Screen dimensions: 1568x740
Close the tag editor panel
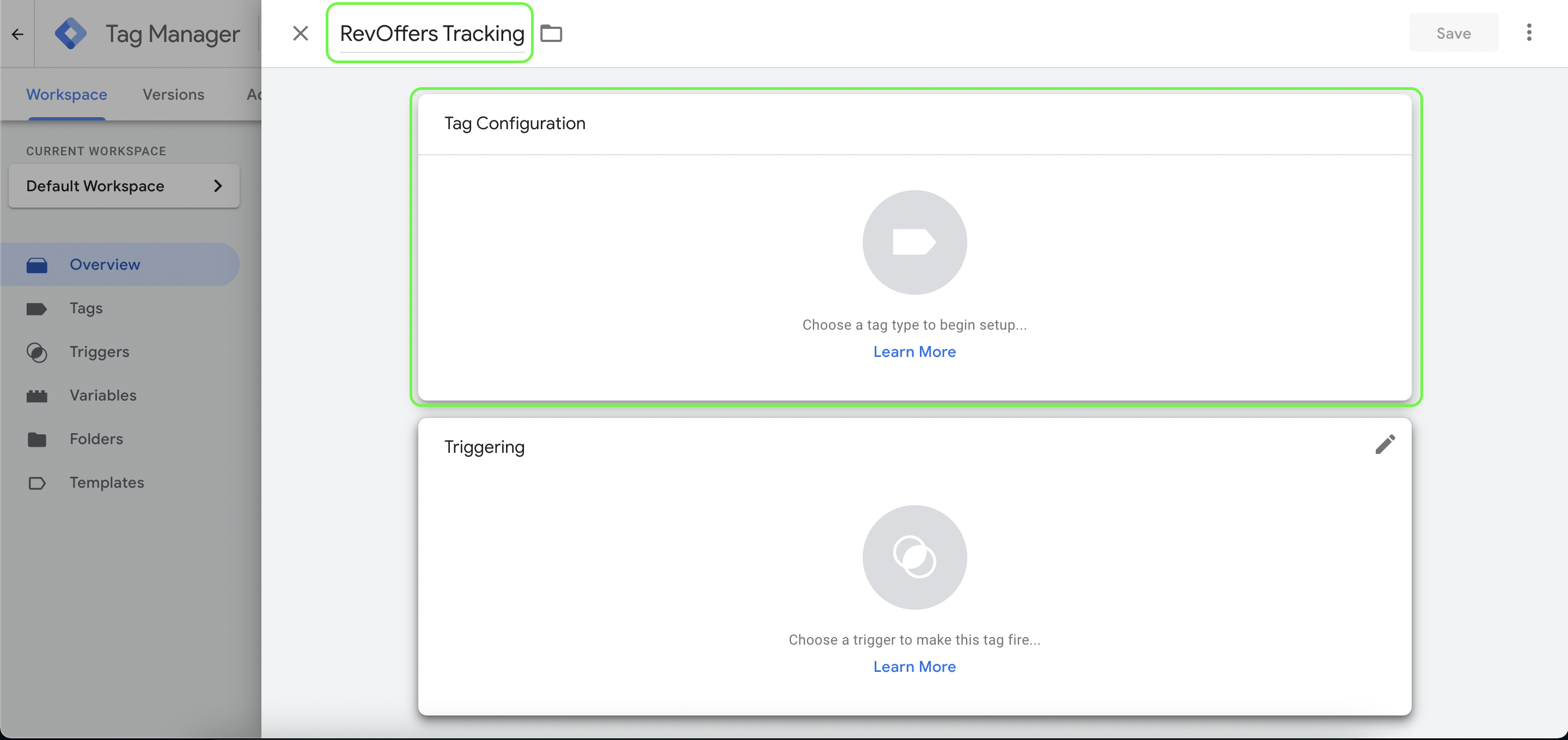click(300, 33)
